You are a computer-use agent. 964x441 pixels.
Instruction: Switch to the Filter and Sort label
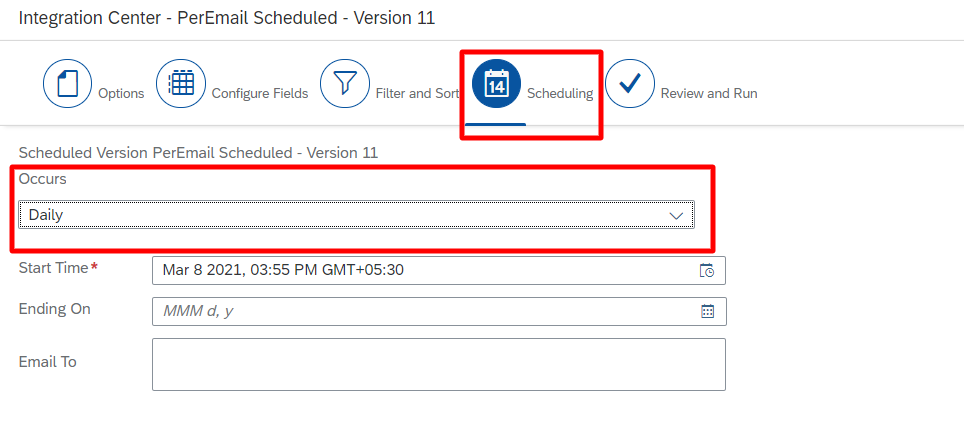click(417, 93)
